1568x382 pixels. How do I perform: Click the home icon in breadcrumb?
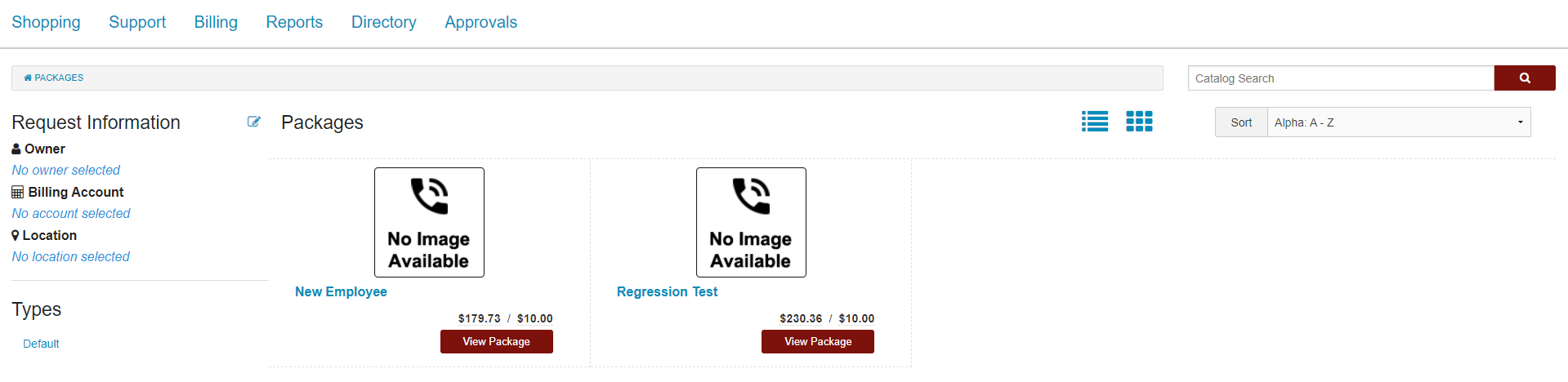[x=28, y=78]
